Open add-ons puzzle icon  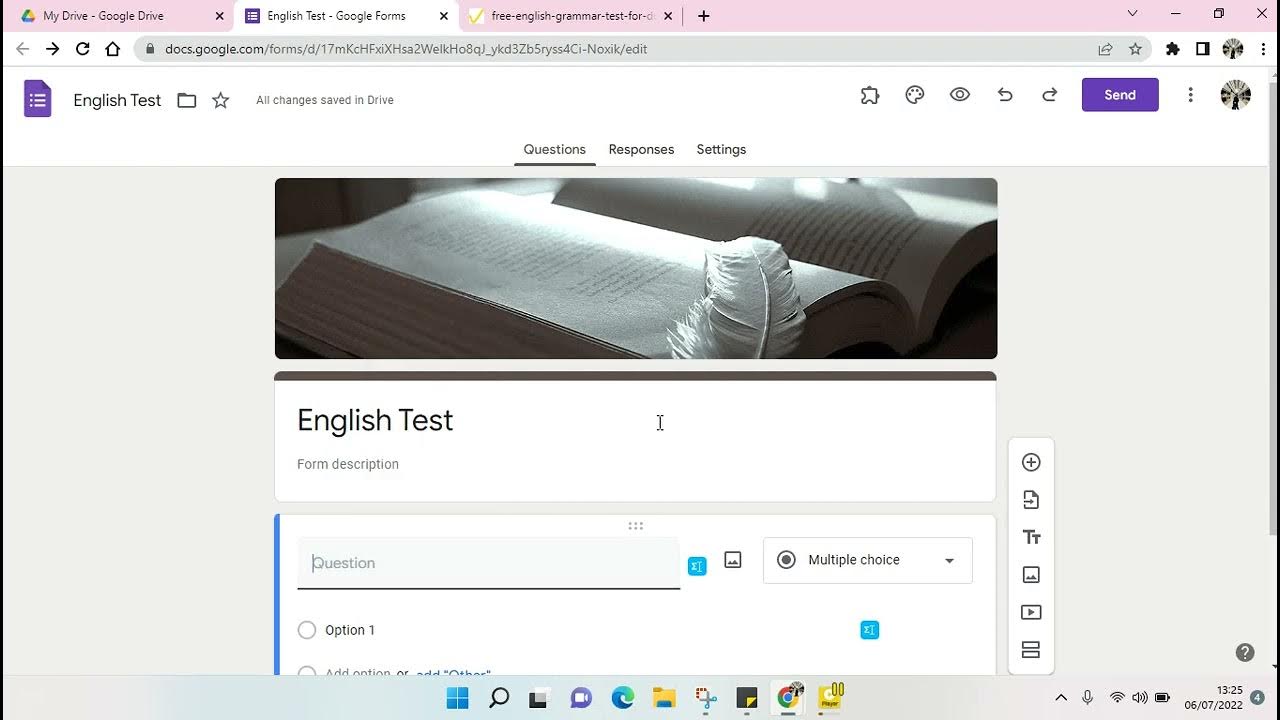pos(870,95)
